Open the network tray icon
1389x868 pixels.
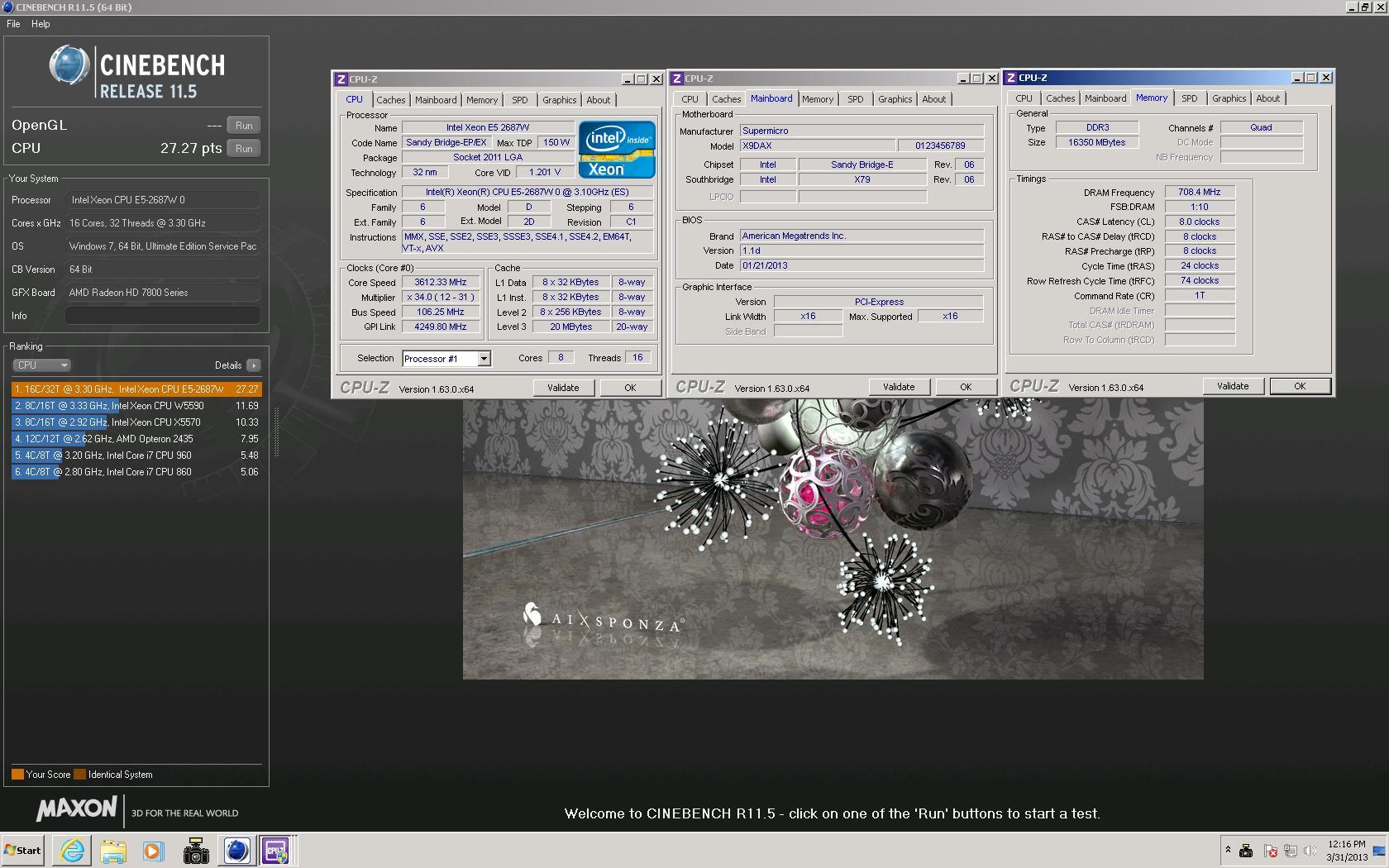[1291, 851]
